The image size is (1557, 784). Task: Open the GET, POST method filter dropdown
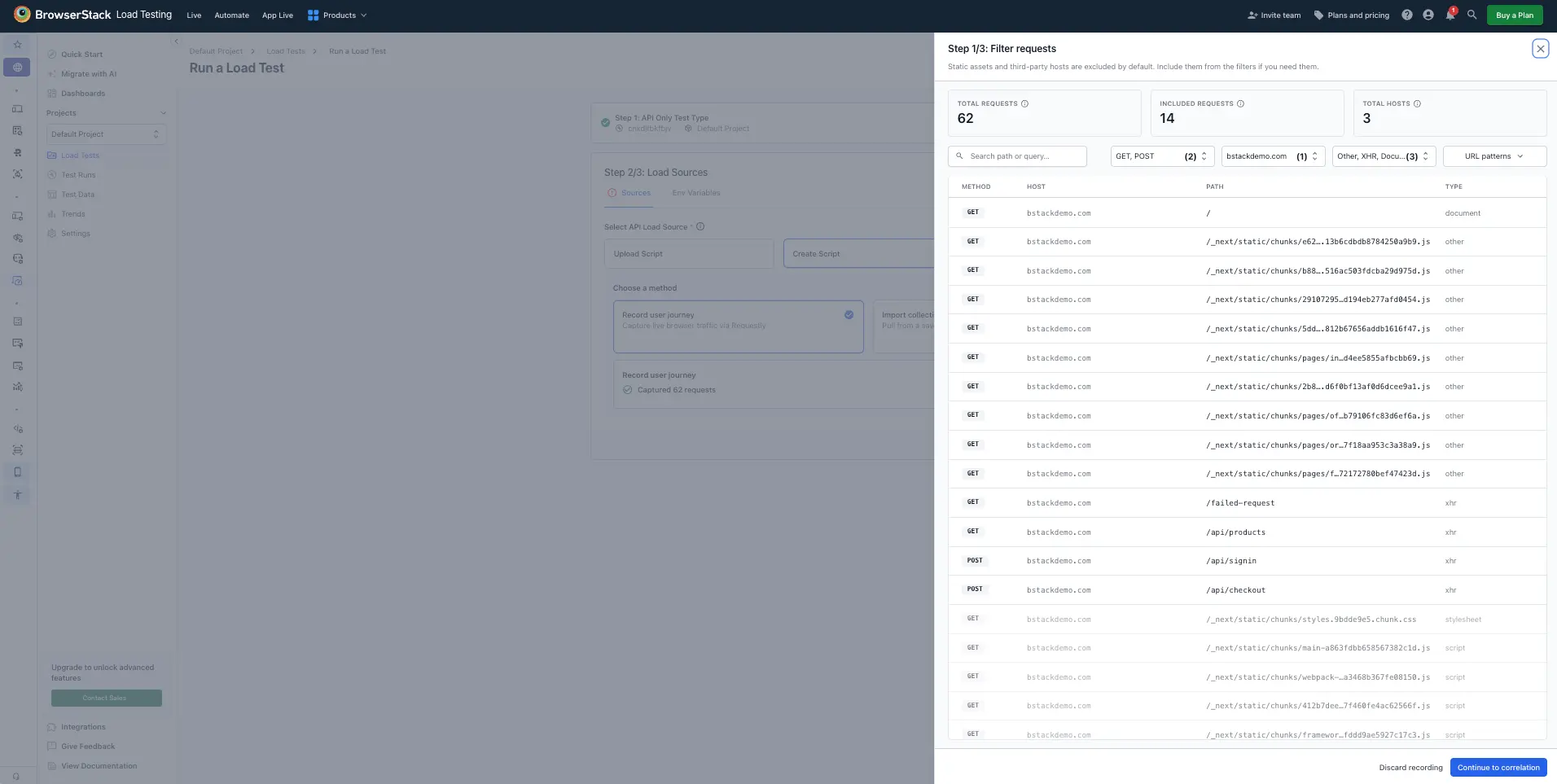tap(1162, 156)
